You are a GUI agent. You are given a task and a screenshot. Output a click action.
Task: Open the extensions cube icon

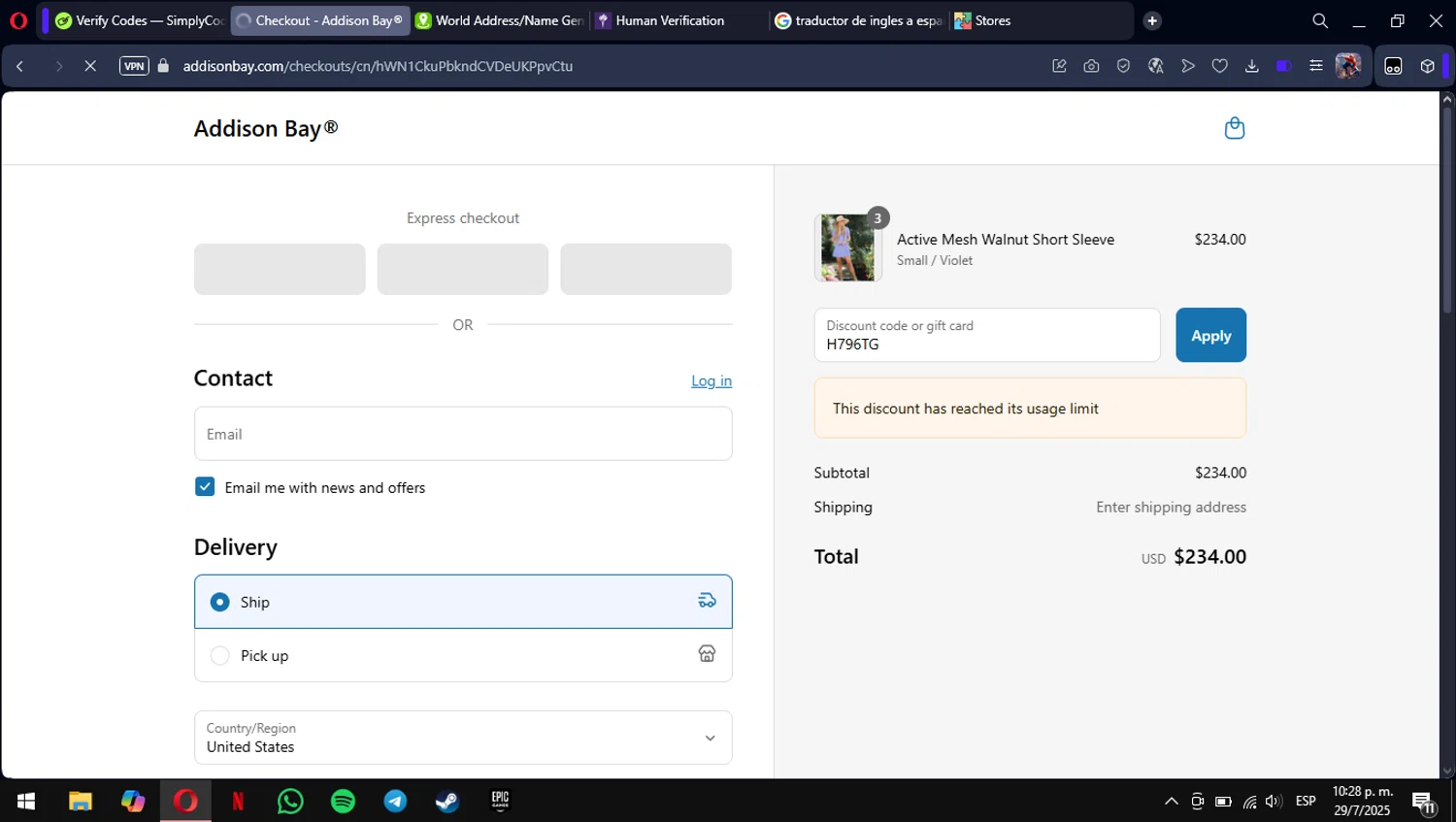coord(1427,66)
